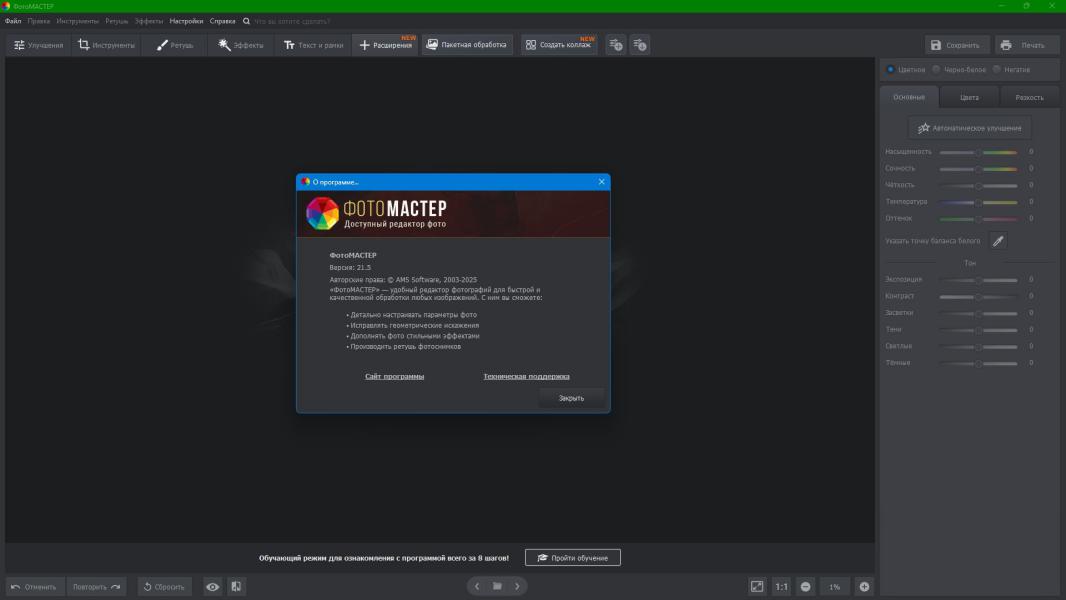Open the Retouch (Ретушь) brush section

point(175,45)
